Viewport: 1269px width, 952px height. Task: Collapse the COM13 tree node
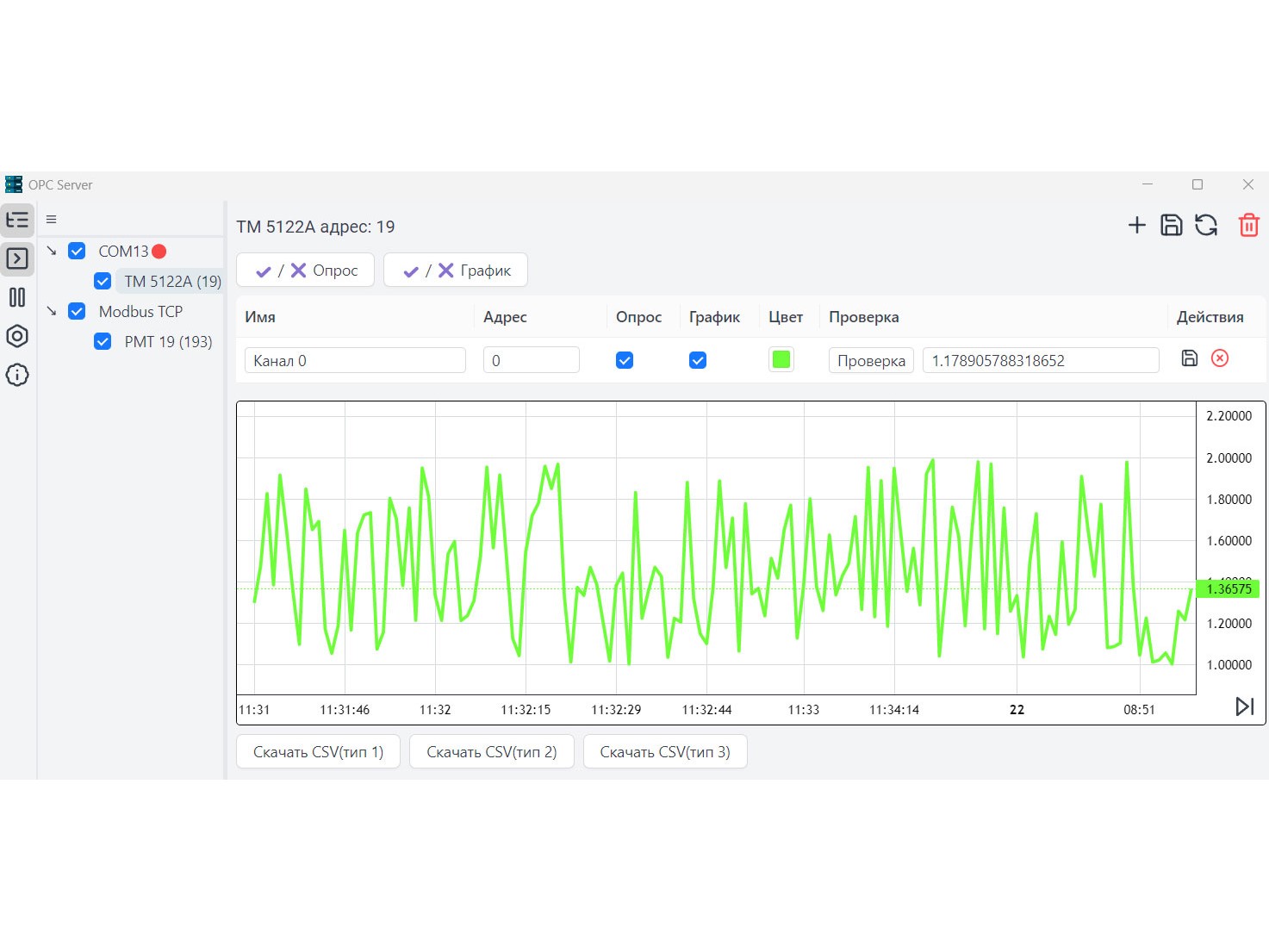52,252
